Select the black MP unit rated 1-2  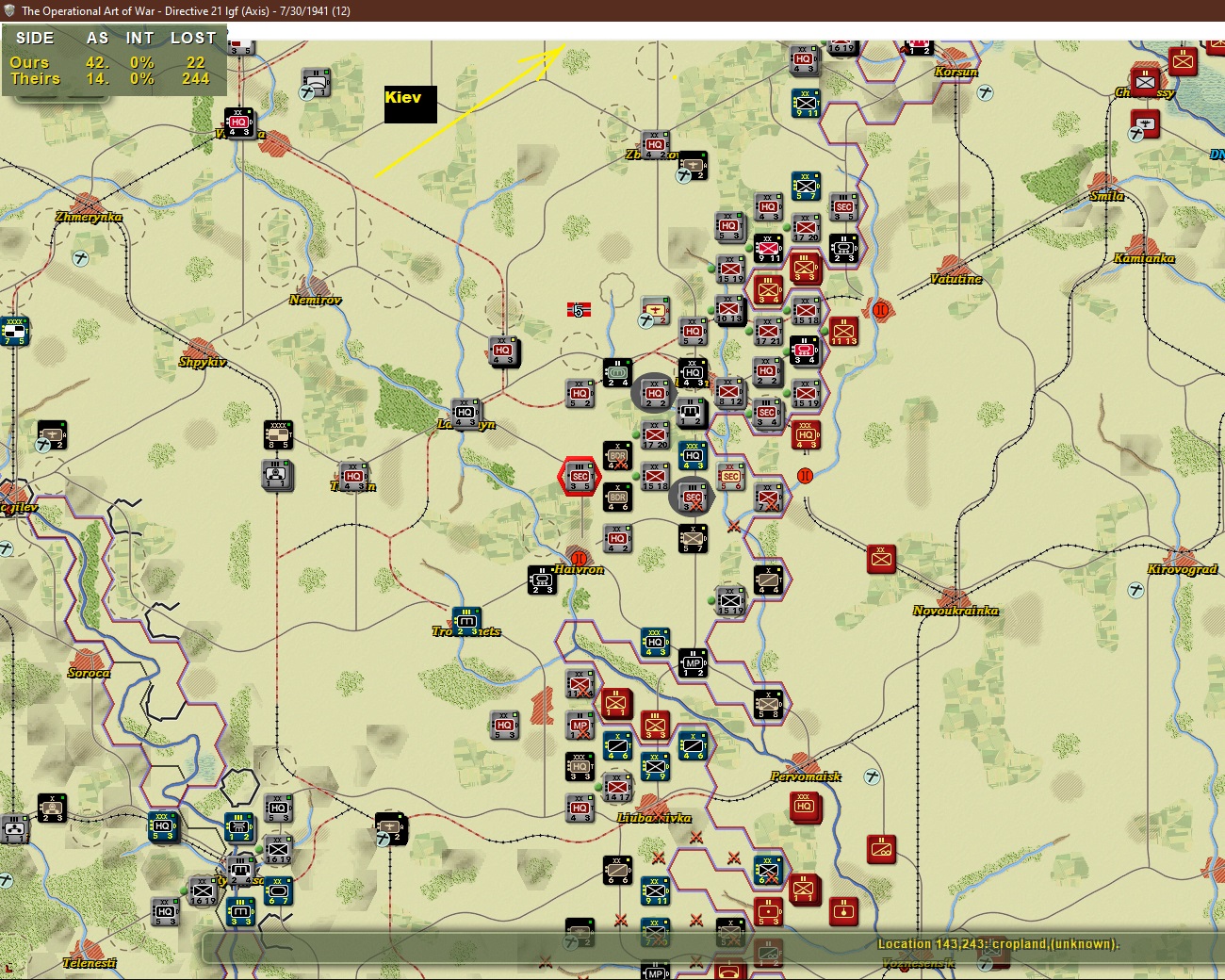(x=694, y=662)
